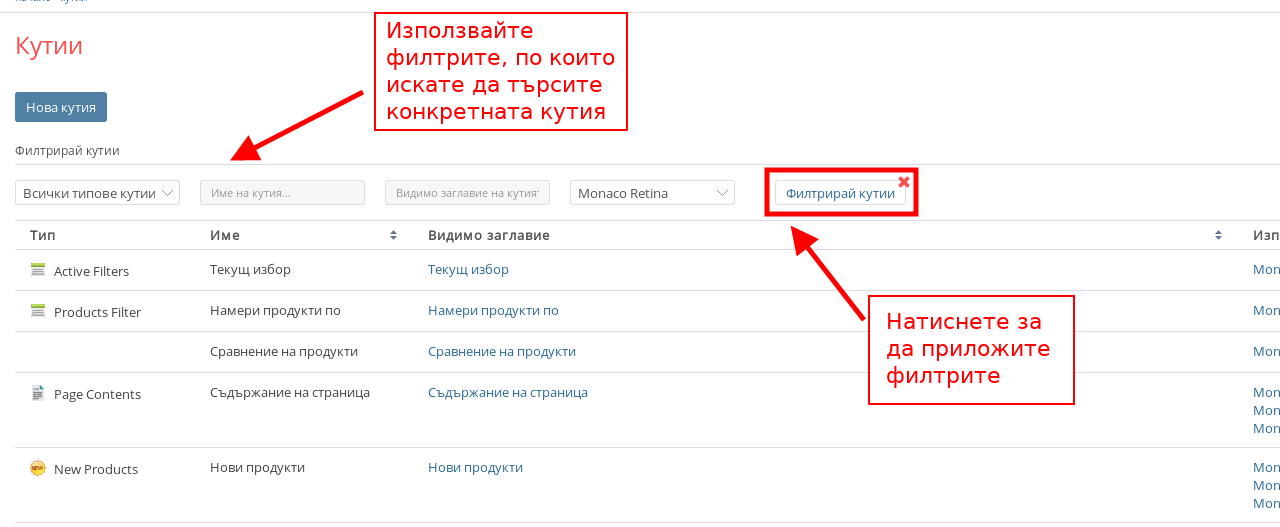Viewport: 1280px width, 527px height.
Task: Open the Текущ избор link
Action: click(468, 270)
